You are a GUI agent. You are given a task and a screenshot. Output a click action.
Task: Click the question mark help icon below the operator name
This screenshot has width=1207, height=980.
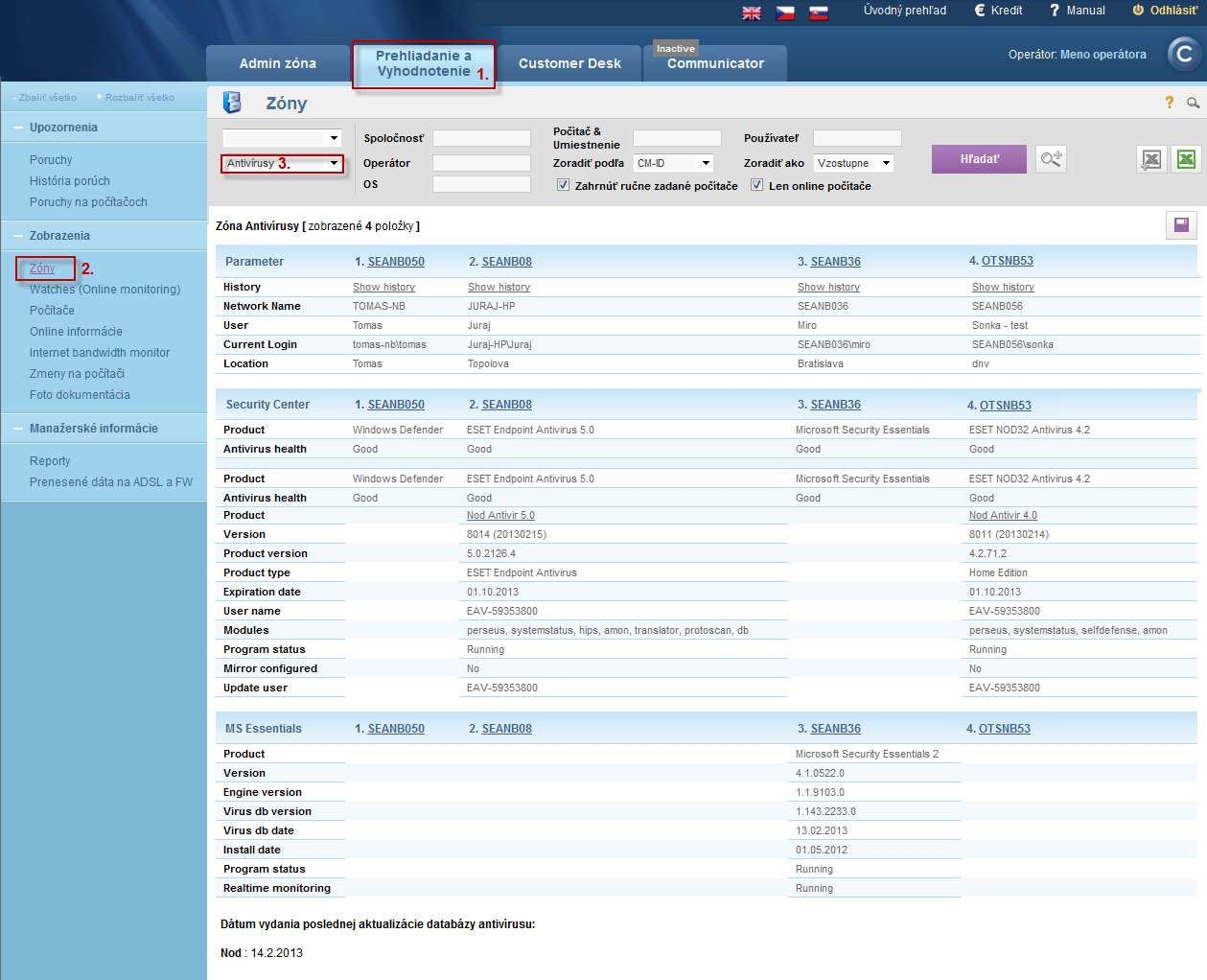(1169, 103)
